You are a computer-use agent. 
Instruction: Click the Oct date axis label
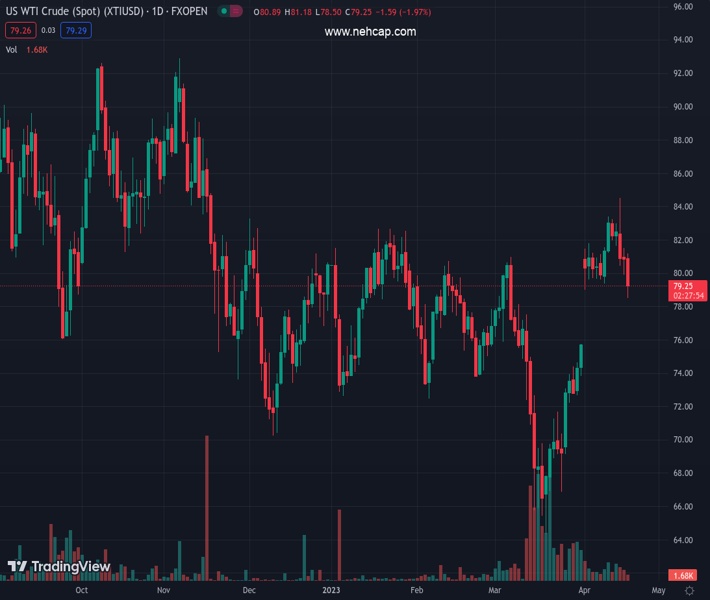click(82, 590)
